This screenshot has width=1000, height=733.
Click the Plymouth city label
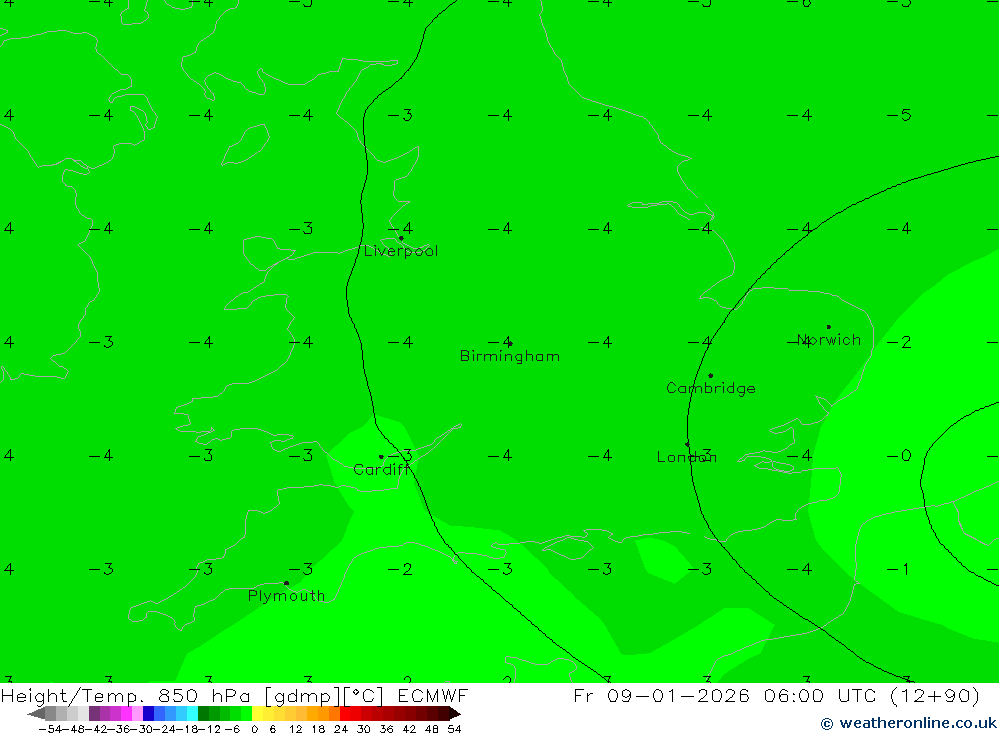(286, 595)
